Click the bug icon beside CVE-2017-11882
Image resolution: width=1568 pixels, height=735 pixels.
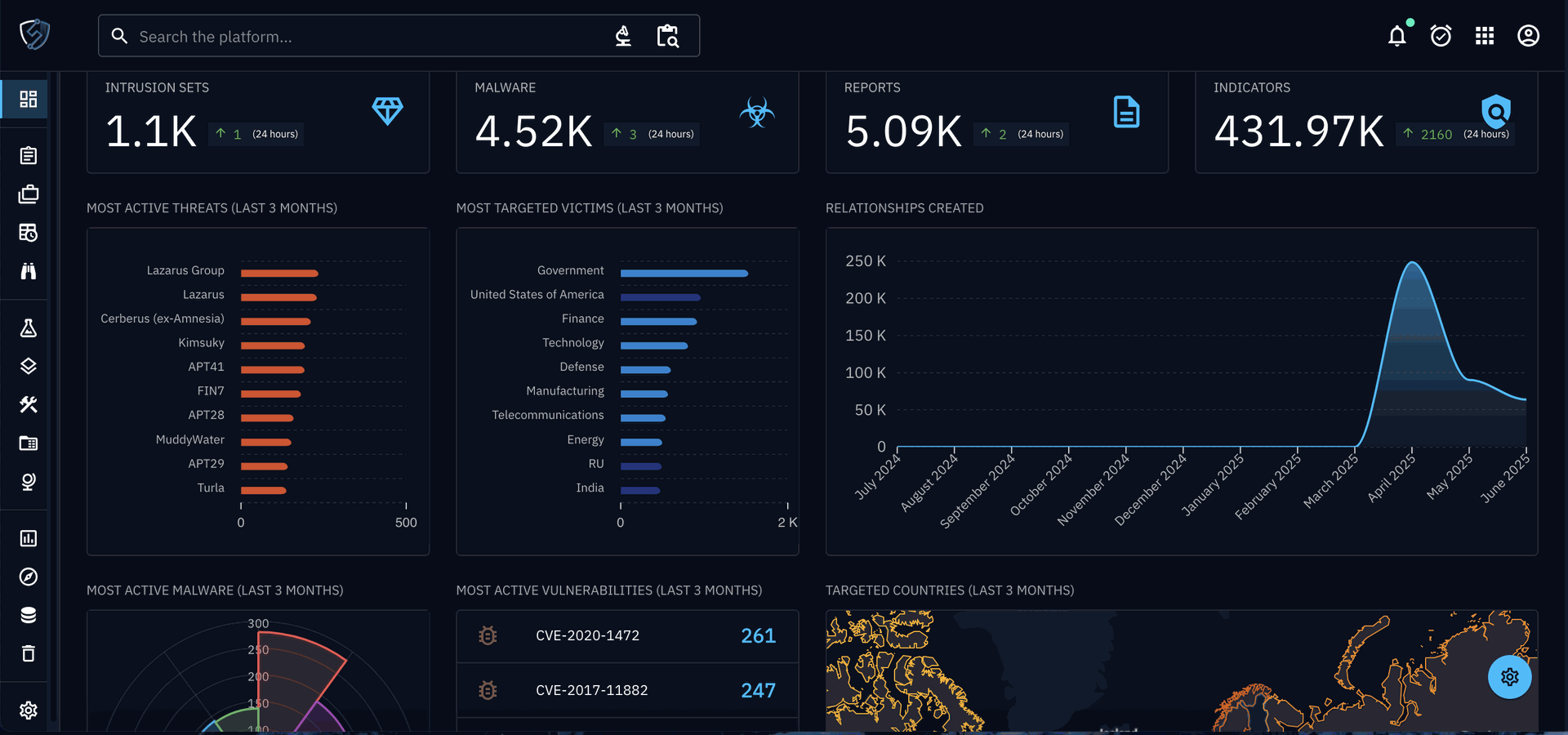488,691
